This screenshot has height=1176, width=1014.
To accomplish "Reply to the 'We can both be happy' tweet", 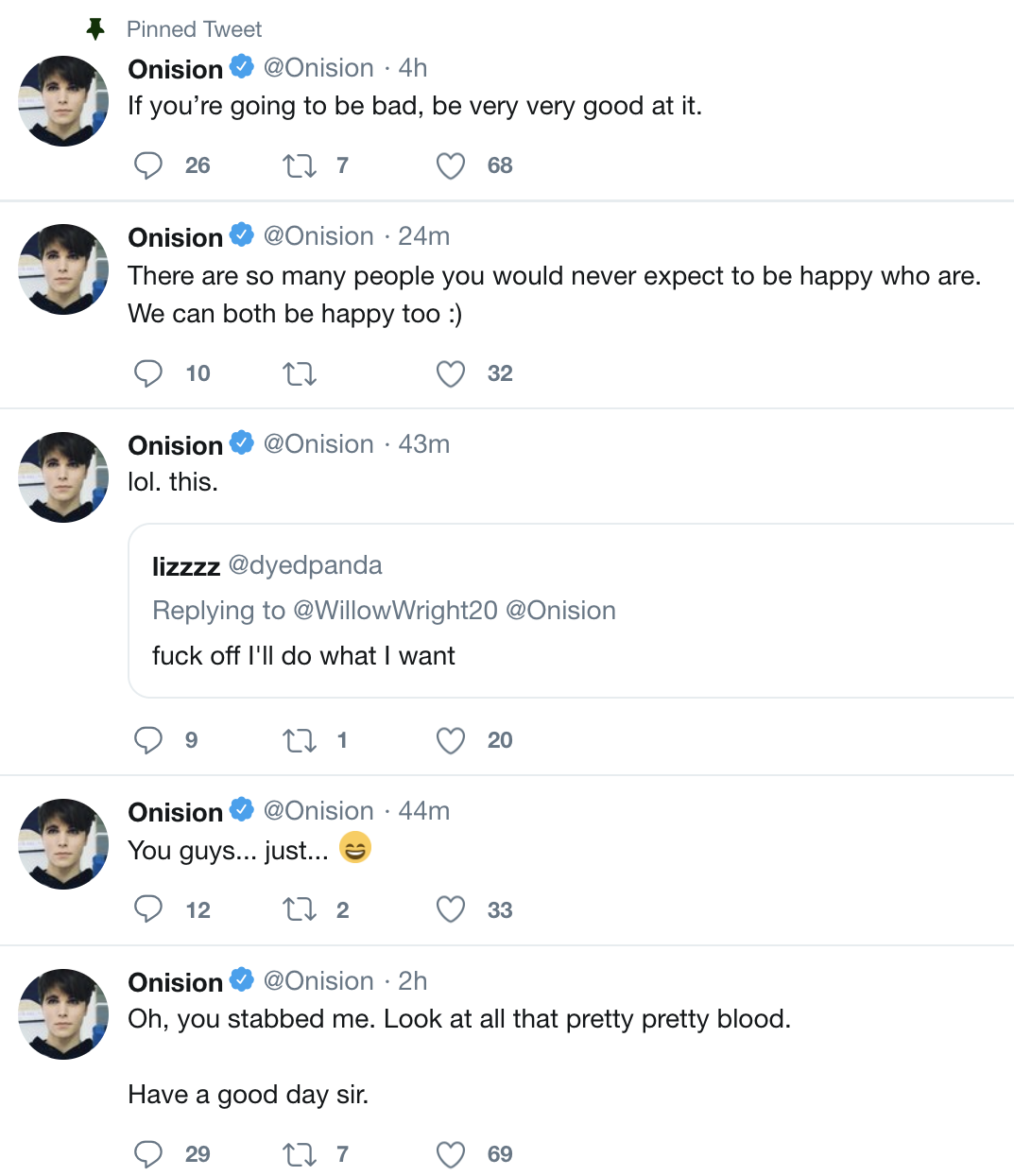I will [148, 373].
